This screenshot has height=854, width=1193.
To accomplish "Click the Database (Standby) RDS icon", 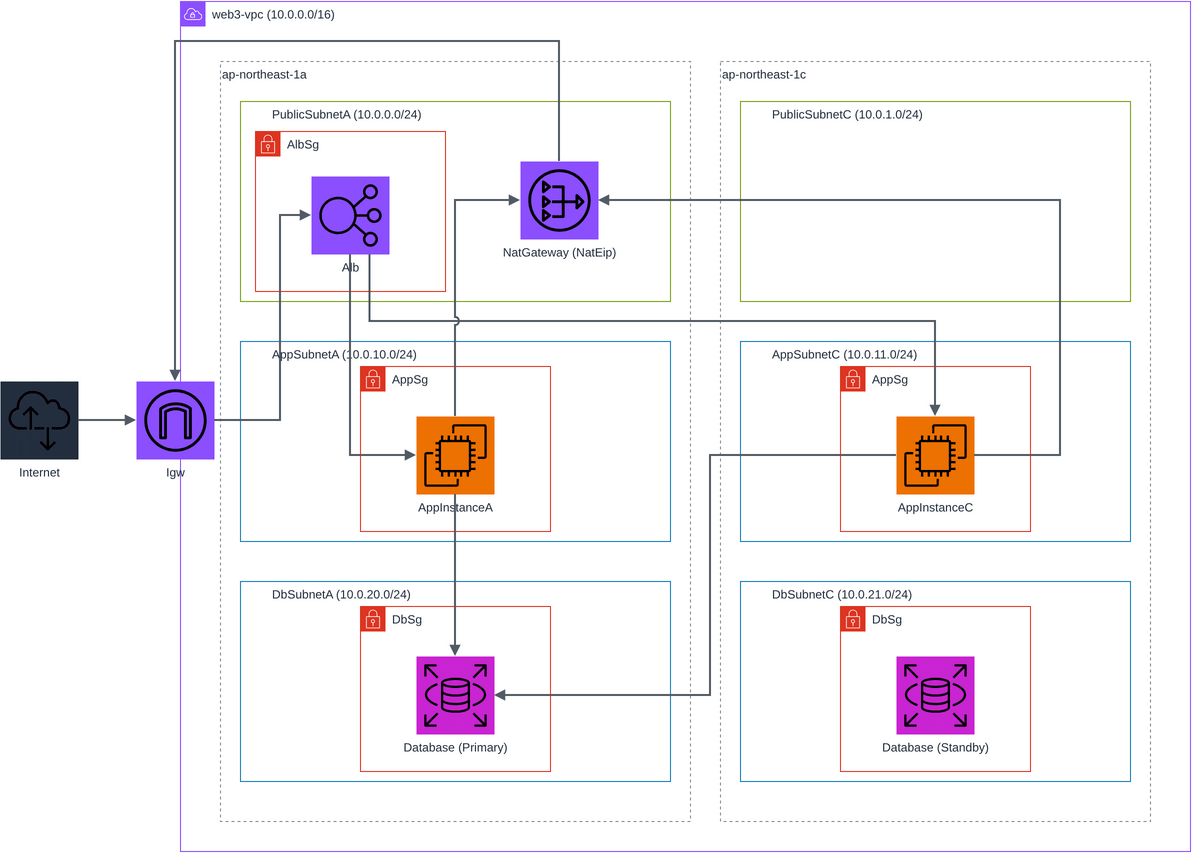I will pos(935,695).
